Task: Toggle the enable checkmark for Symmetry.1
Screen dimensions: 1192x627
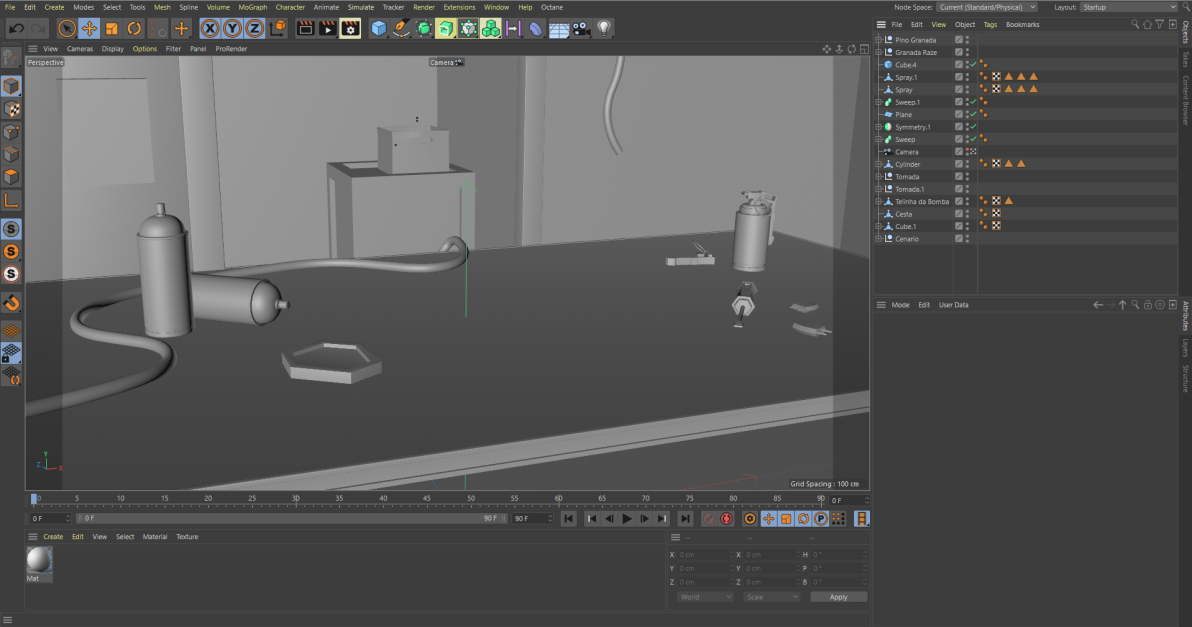Action: coord(972,127)
